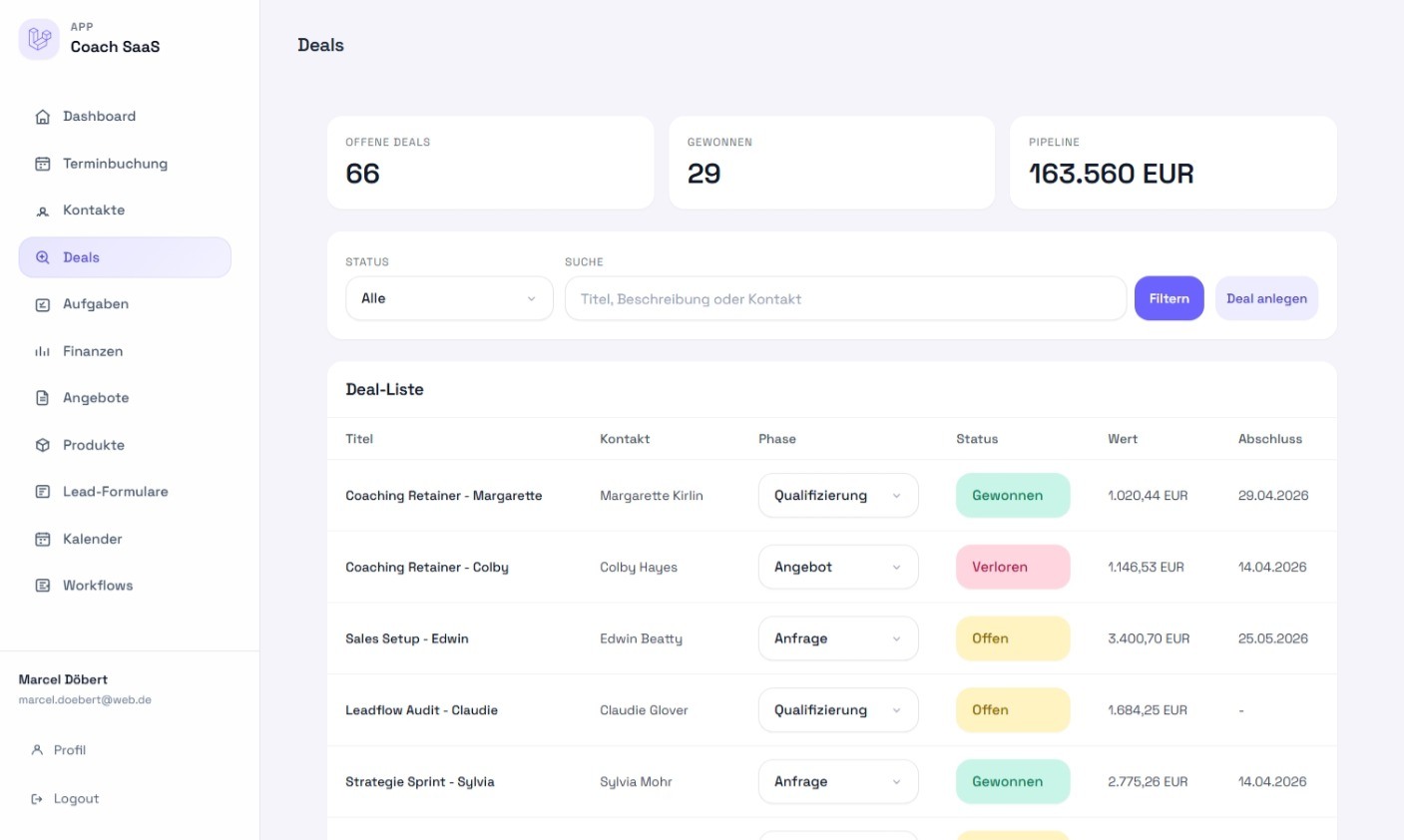Go to Terminbuchung in the sidebar

[x=125, y=164]
